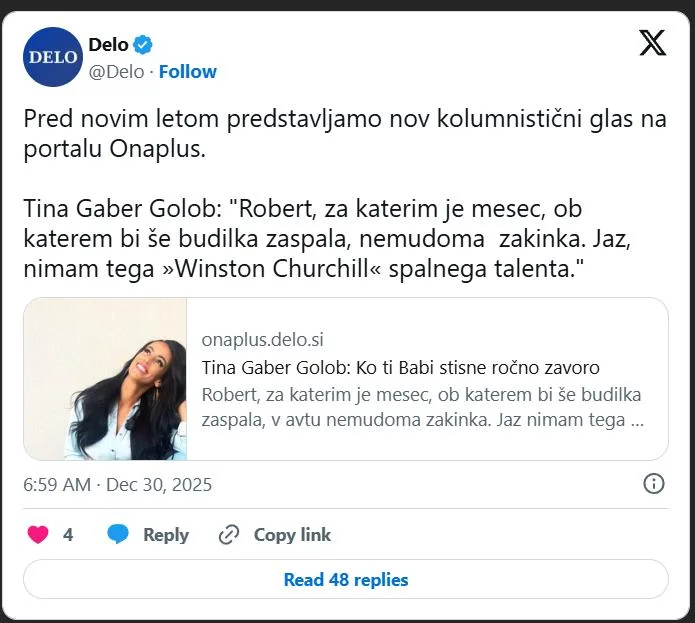Open the X logo link
This screenshot has width=695, height=623.
click(x=652, y=44)
